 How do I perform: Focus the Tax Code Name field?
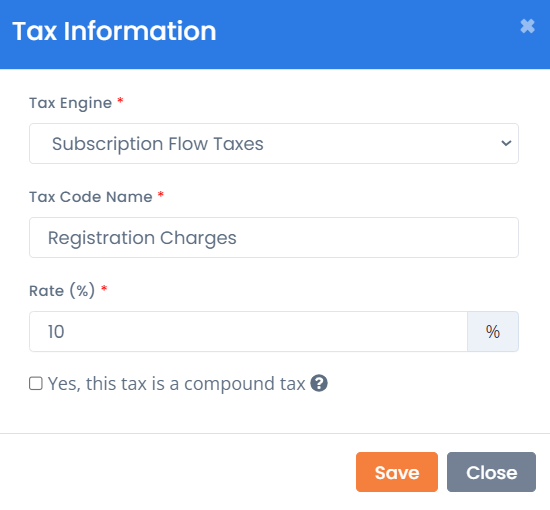[274, 237]
